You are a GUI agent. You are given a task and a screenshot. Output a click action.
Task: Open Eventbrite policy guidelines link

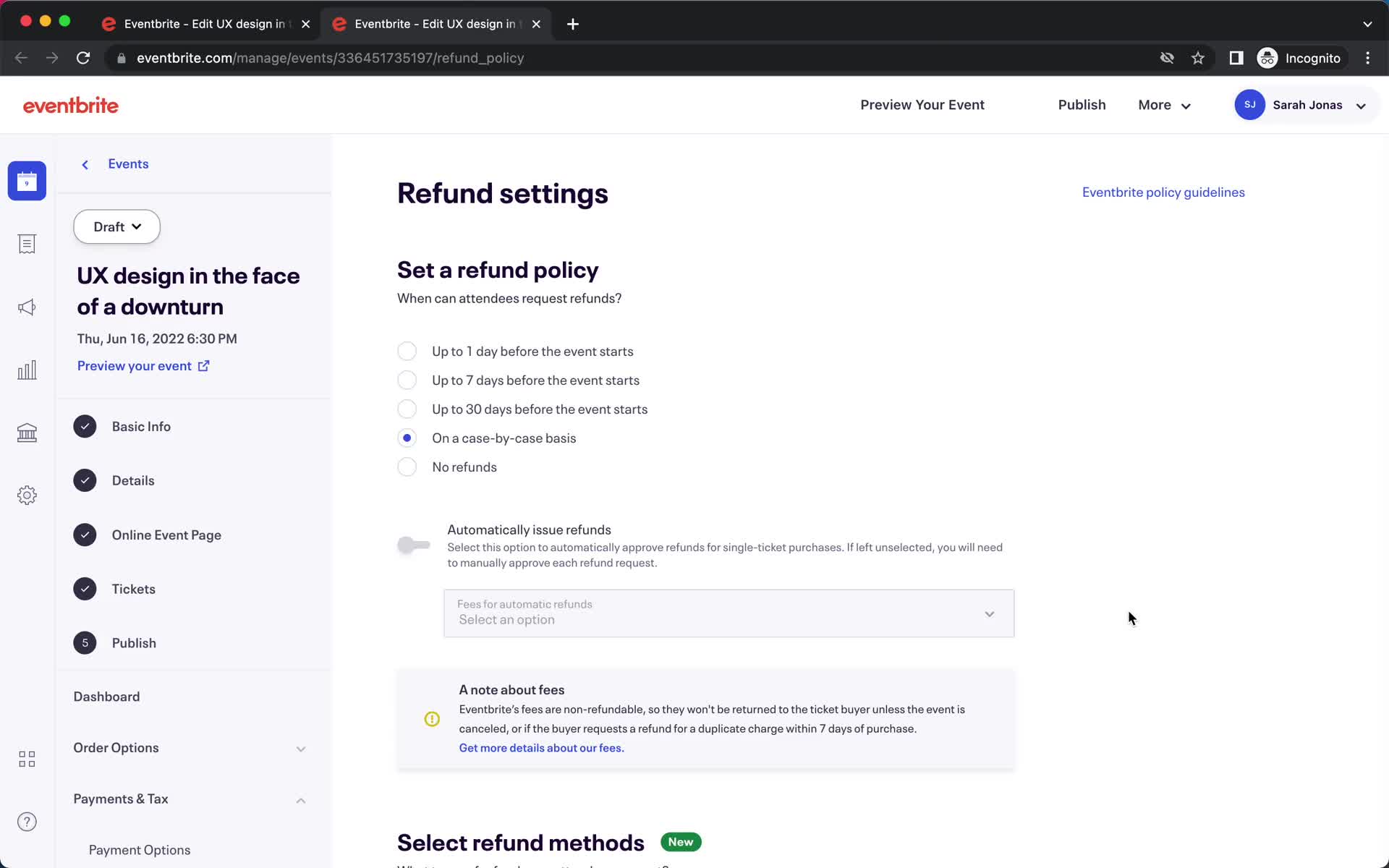pyautogui.click(x=1163, y=192)
